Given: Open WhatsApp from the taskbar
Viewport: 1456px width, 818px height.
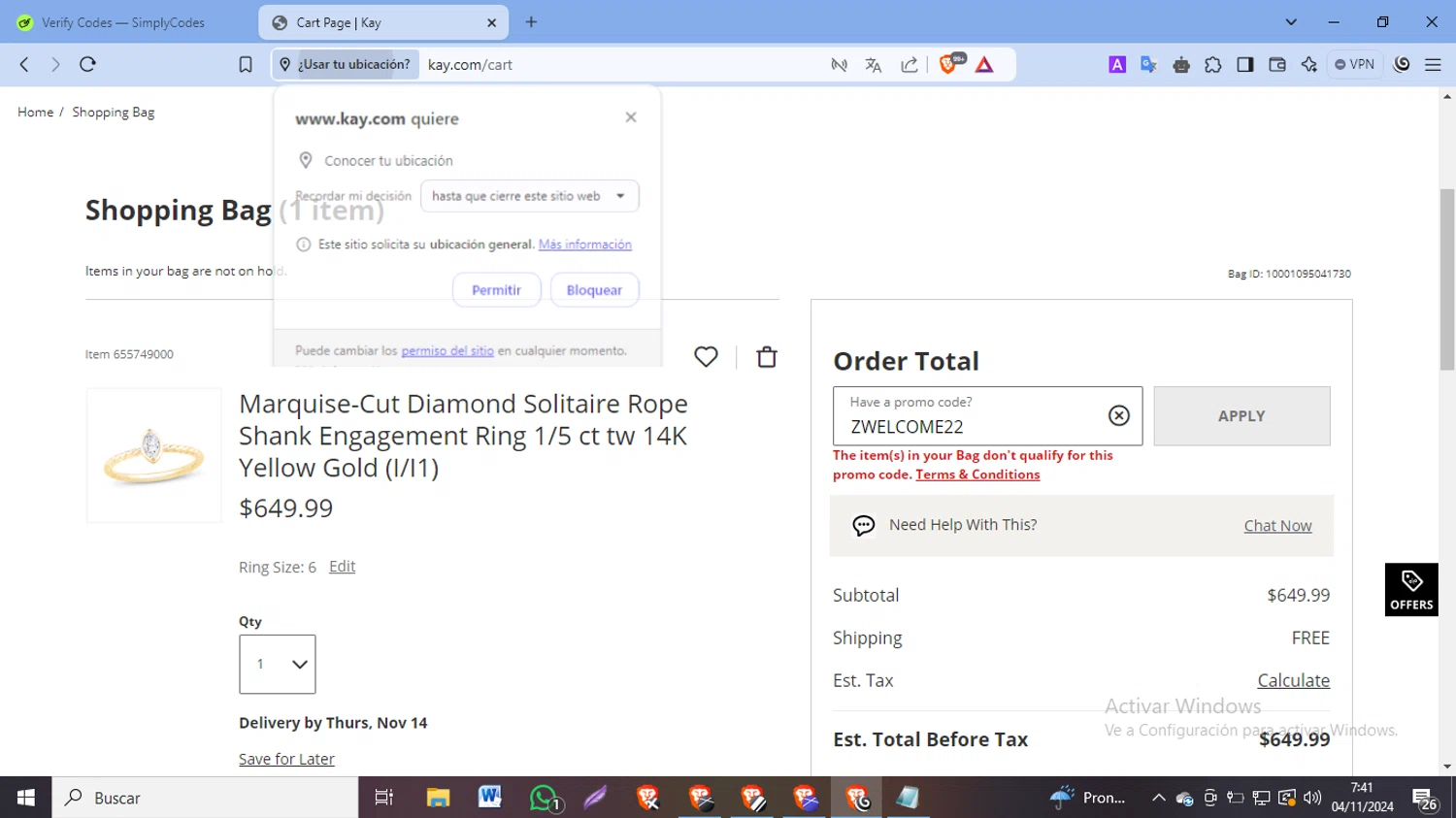Looking at the screenshot, I should tap(544, 798).
